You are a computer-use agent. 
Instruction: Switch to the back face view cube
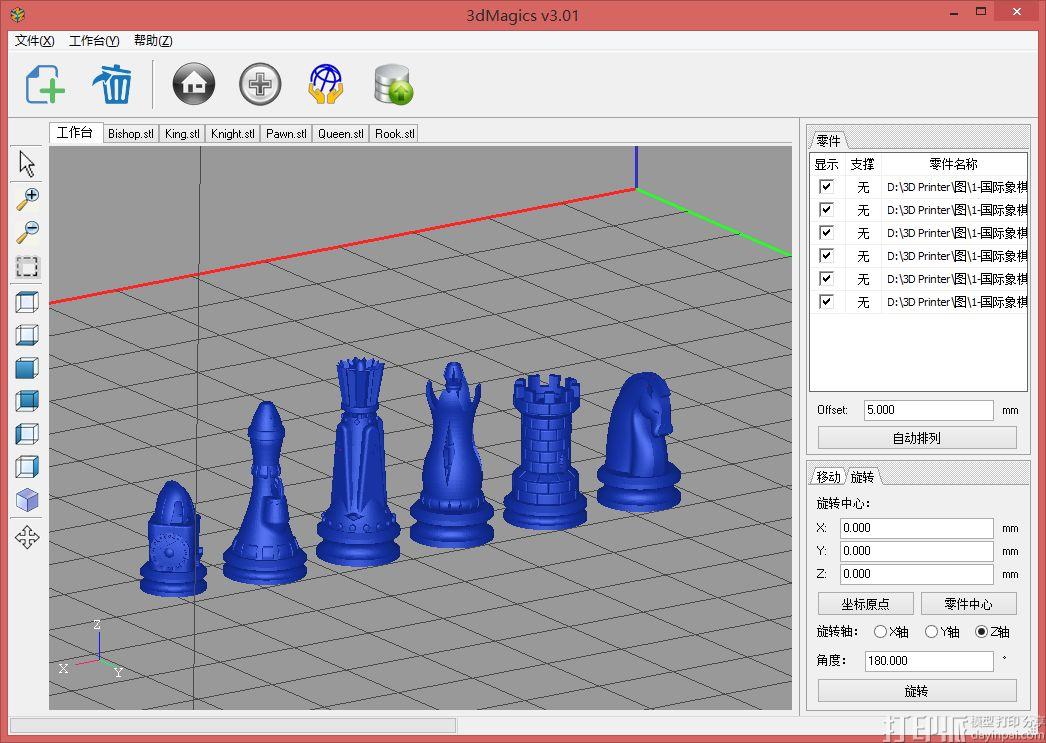coord(27,401)
